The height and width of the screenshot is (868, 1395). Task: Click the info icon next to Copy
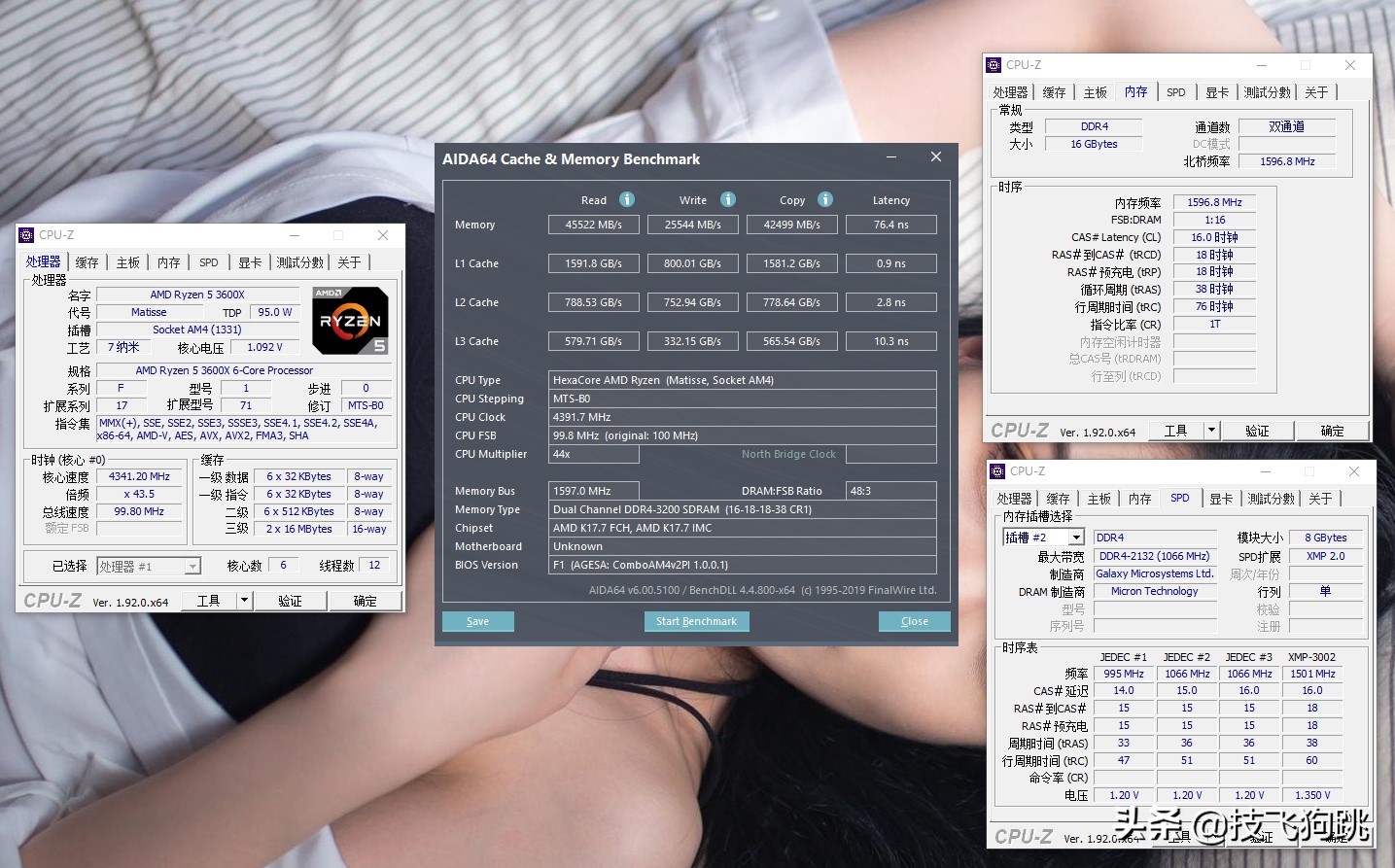click(x=825, y=199)
